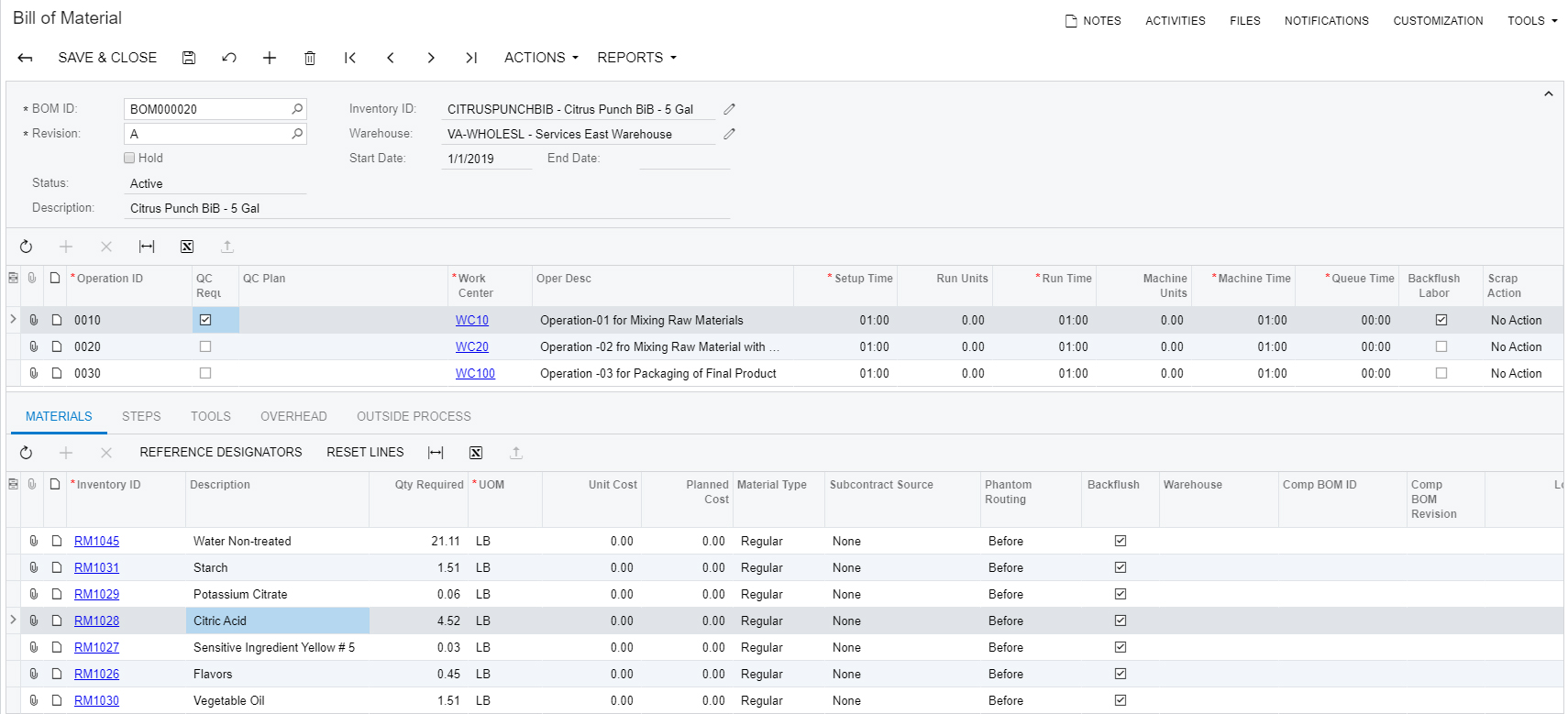Click attachment paperclip for operation 0010
This screenshot has width=1568, height=714.
(x=34, y=320)
